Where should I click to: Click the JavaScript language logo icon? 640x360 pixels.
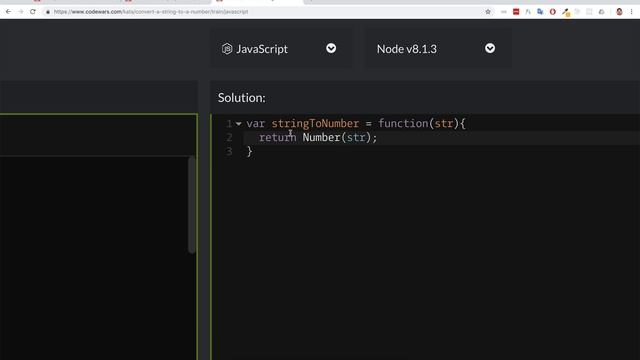(227, 49)
